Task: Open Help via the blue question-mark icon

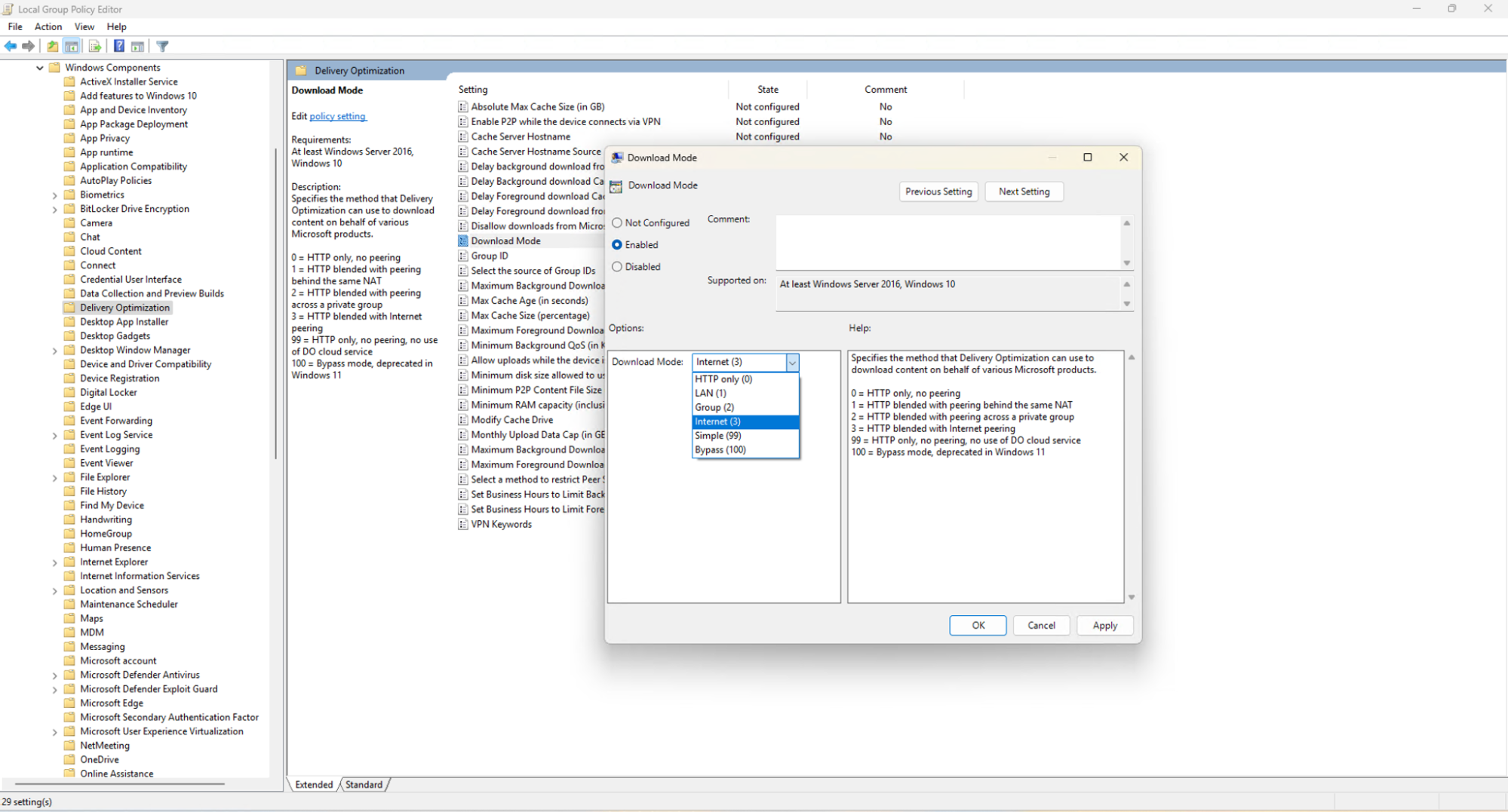Action: [118, 47]
